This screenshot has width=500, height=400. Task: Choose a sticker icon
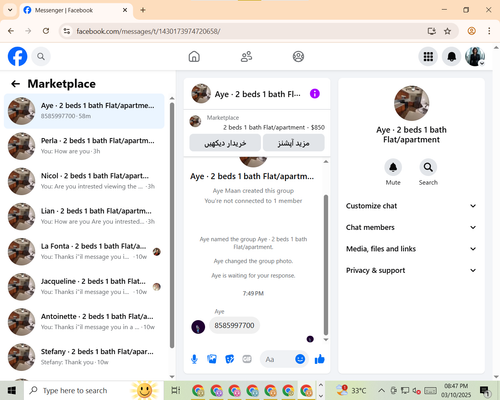click(230, 359)
